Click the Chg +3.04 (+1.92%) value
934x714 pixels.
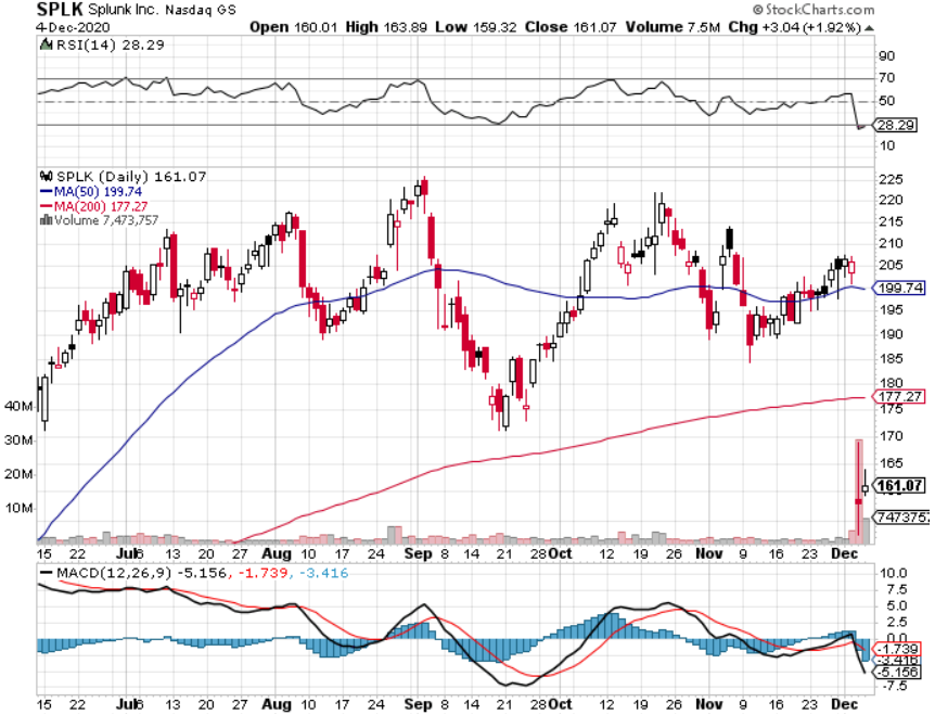point(794,27)
